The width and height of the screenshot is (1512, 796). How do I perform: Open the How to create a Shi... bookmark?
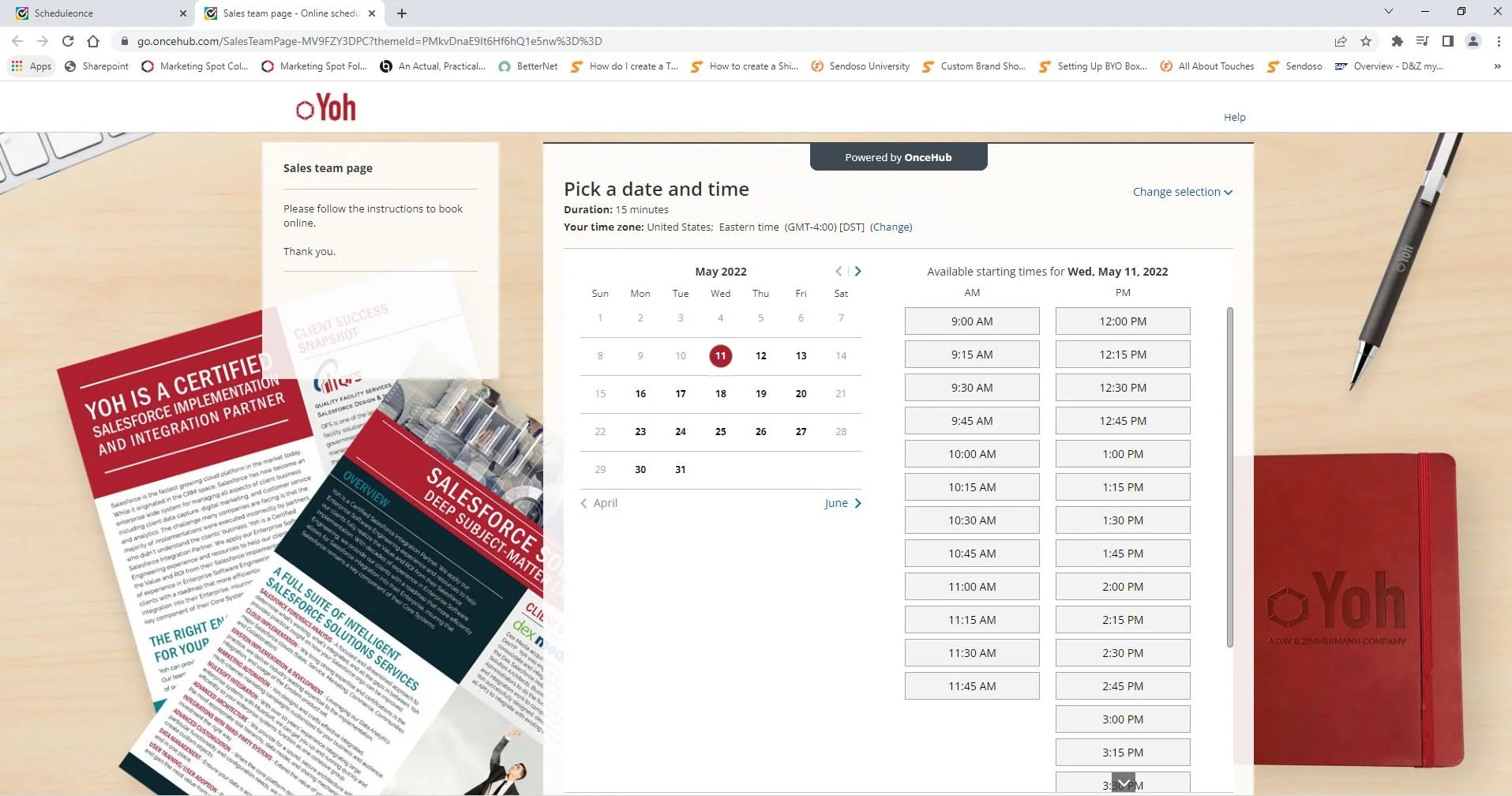pyautogui.click(x=745, y=66)
